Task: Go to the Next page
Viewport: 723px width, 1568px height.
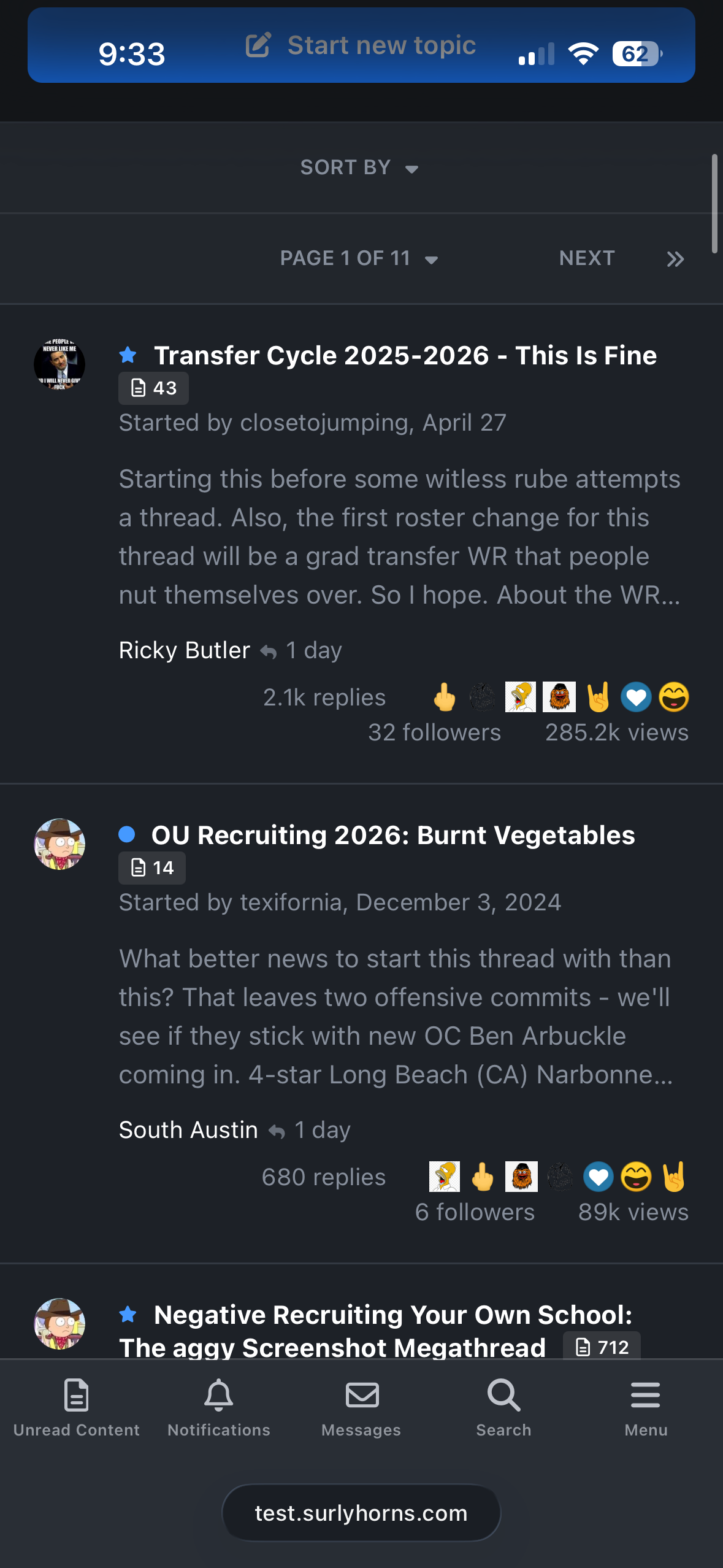Action: (587, 258)
